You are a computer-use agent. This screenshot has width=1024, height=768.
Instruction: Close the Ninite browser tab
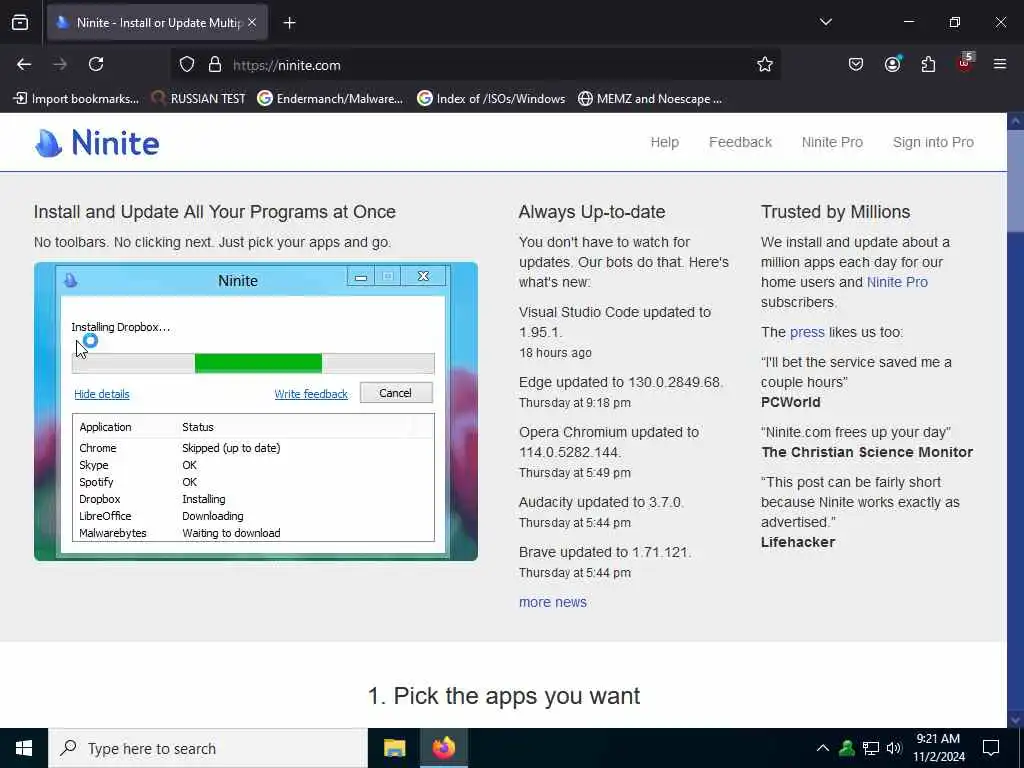(x=252, y=23)
